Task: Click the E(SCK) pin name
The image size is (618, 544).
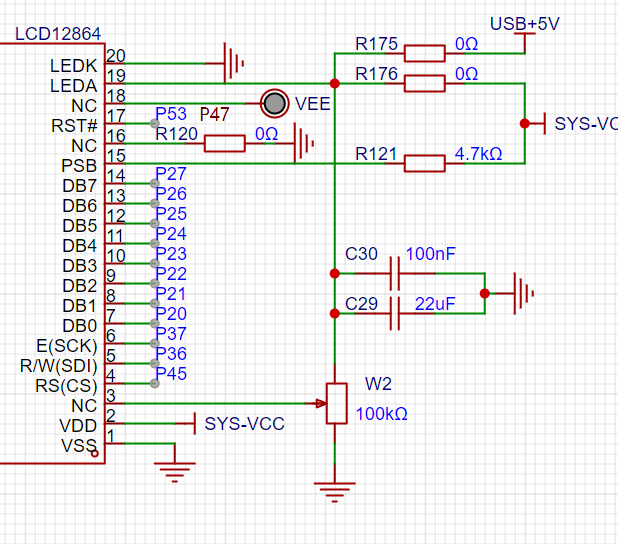Action: (67, 346)
